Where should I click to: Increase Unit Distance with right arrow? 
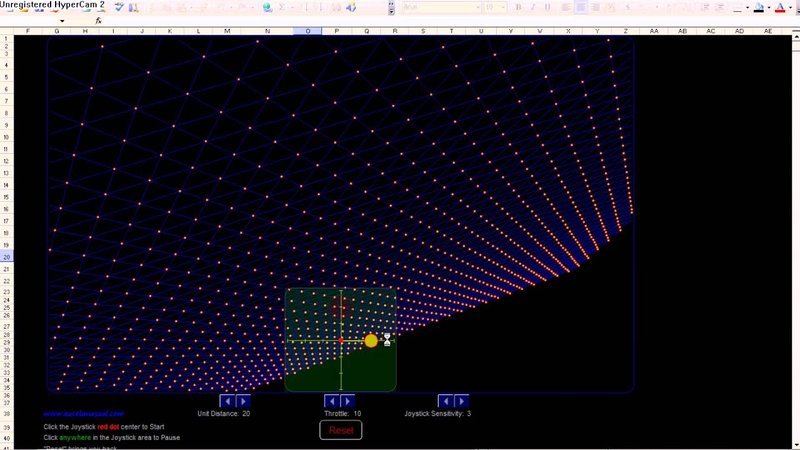243,401
